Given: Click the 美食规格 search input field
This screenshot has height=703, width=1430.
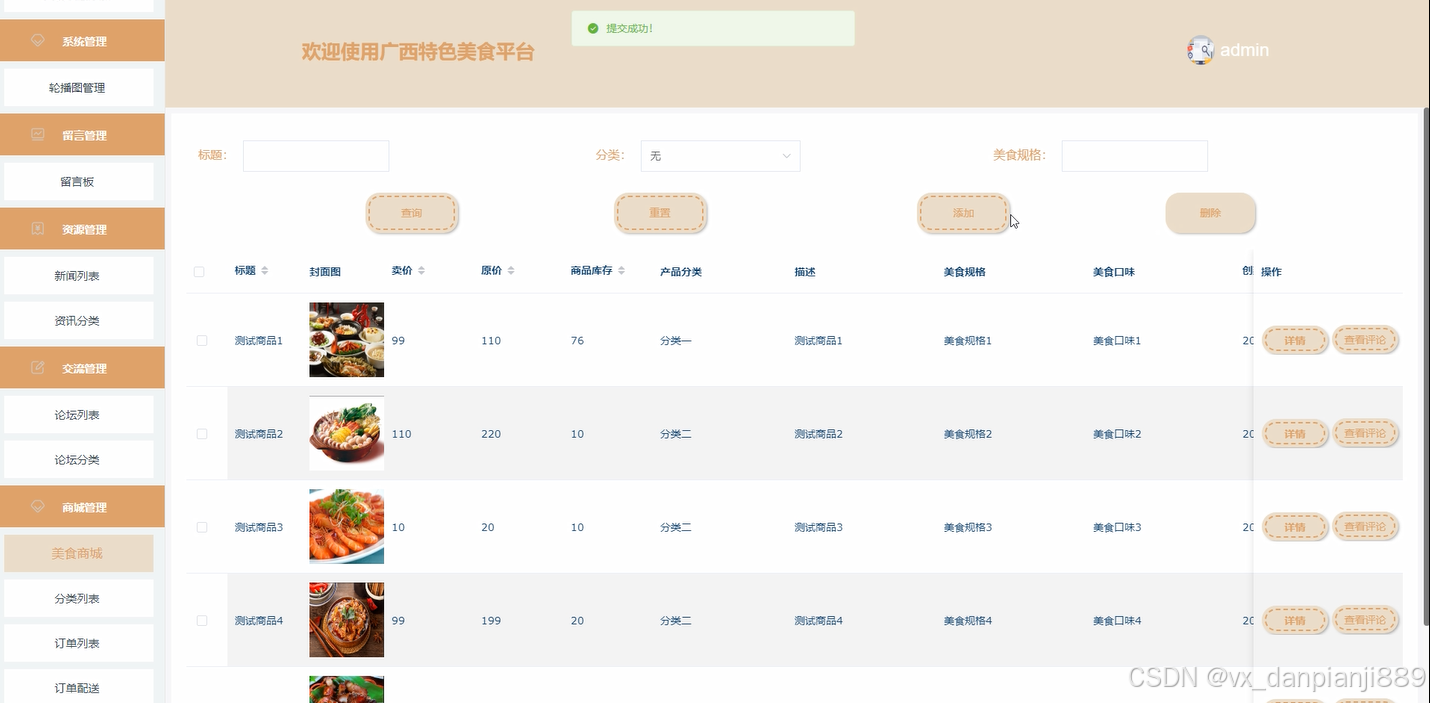Looking at the screenshot, I should pos(1135,156).
